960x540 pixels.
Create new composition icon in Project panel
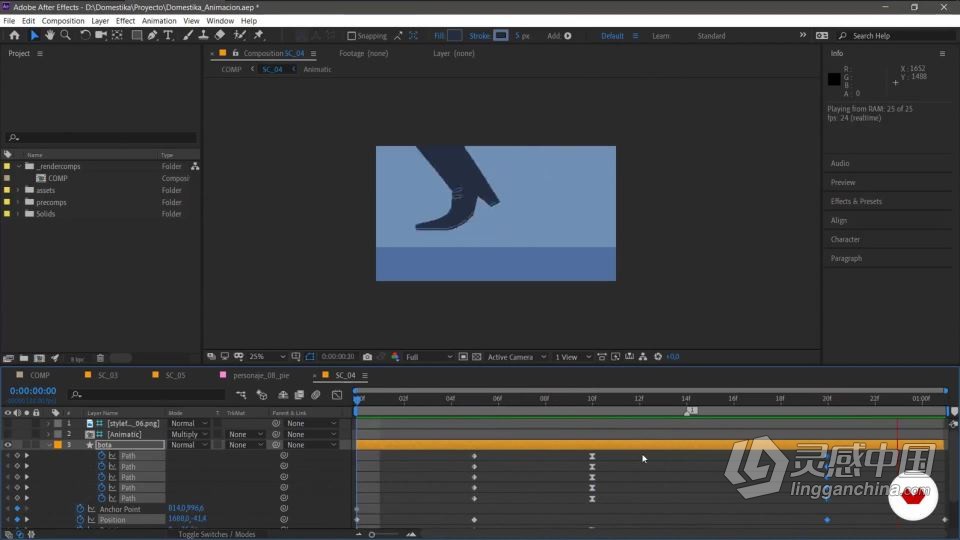(40, 359)
